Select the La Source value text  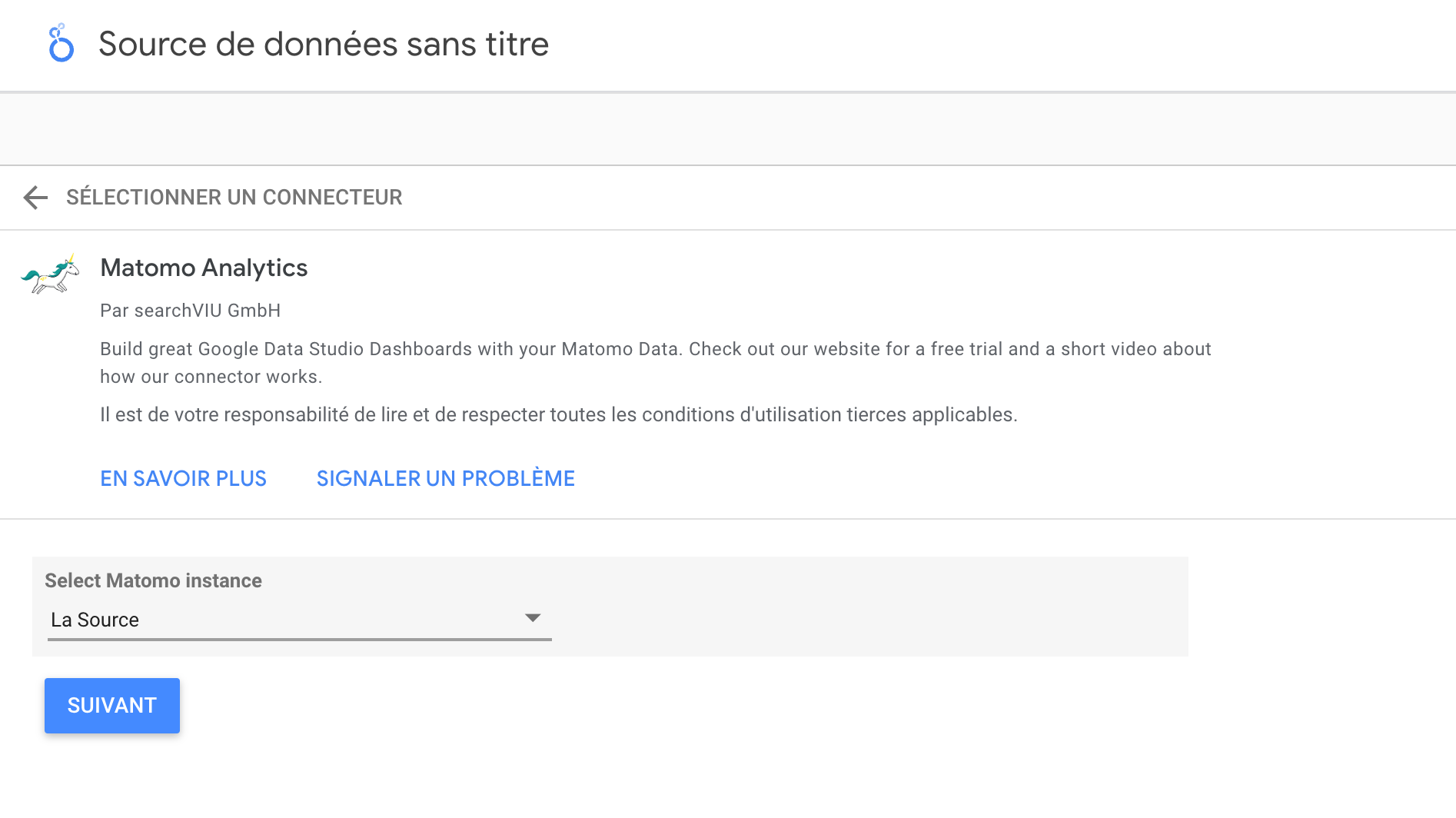coord(95,620)
